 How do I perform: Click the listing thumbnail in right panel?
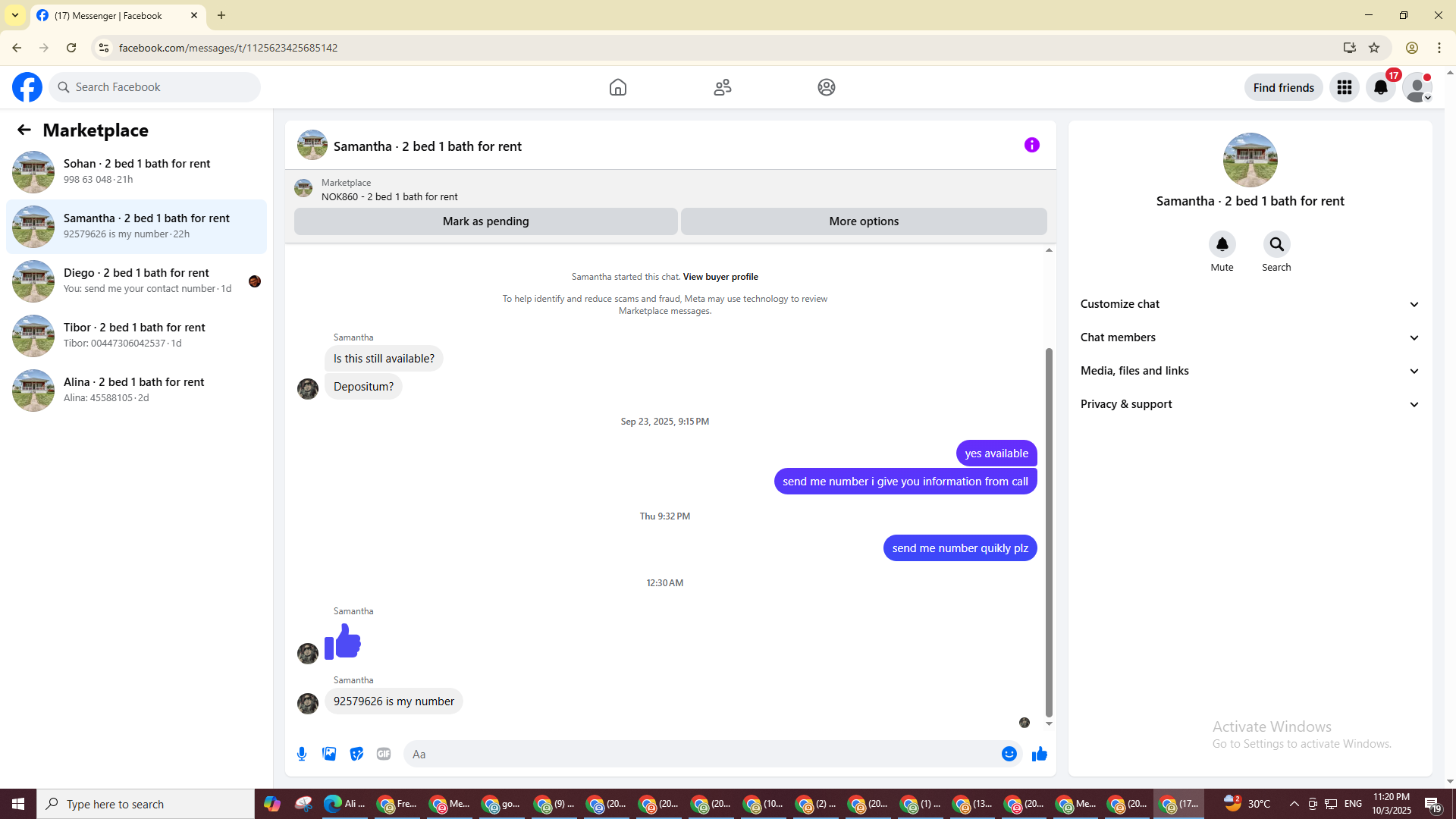tap(1250, 160)
